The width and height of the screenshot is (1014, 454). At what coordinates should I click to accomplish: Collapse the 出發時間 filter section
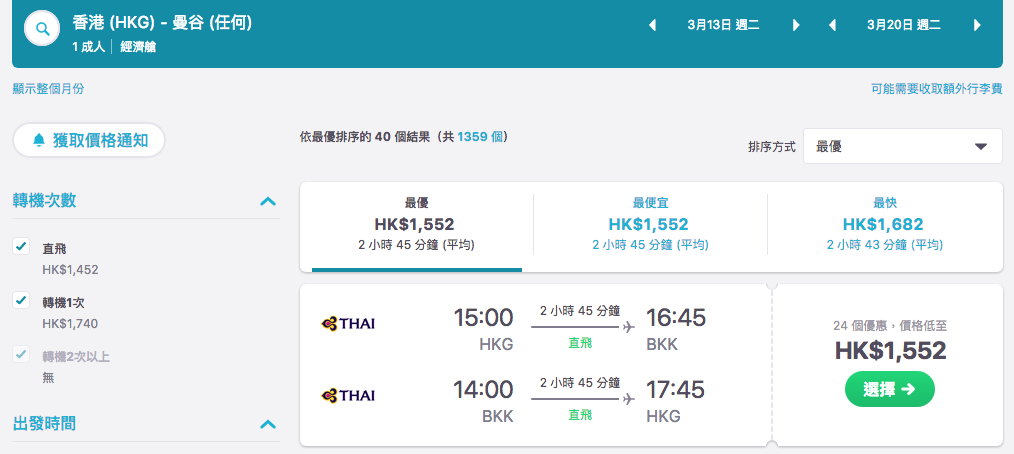tap(268, 425)
